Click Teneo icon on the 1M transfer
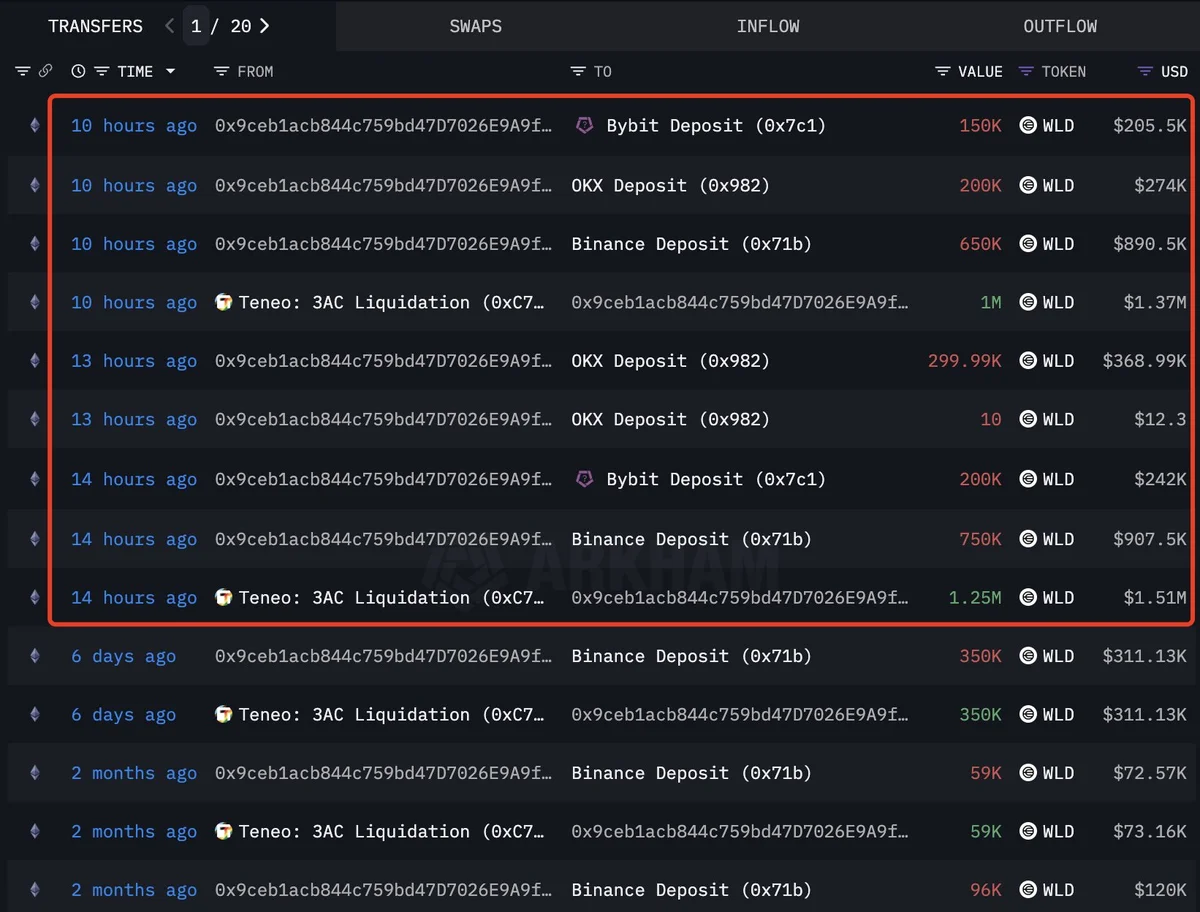This screenshot has height=912, width=1200. 224,302
